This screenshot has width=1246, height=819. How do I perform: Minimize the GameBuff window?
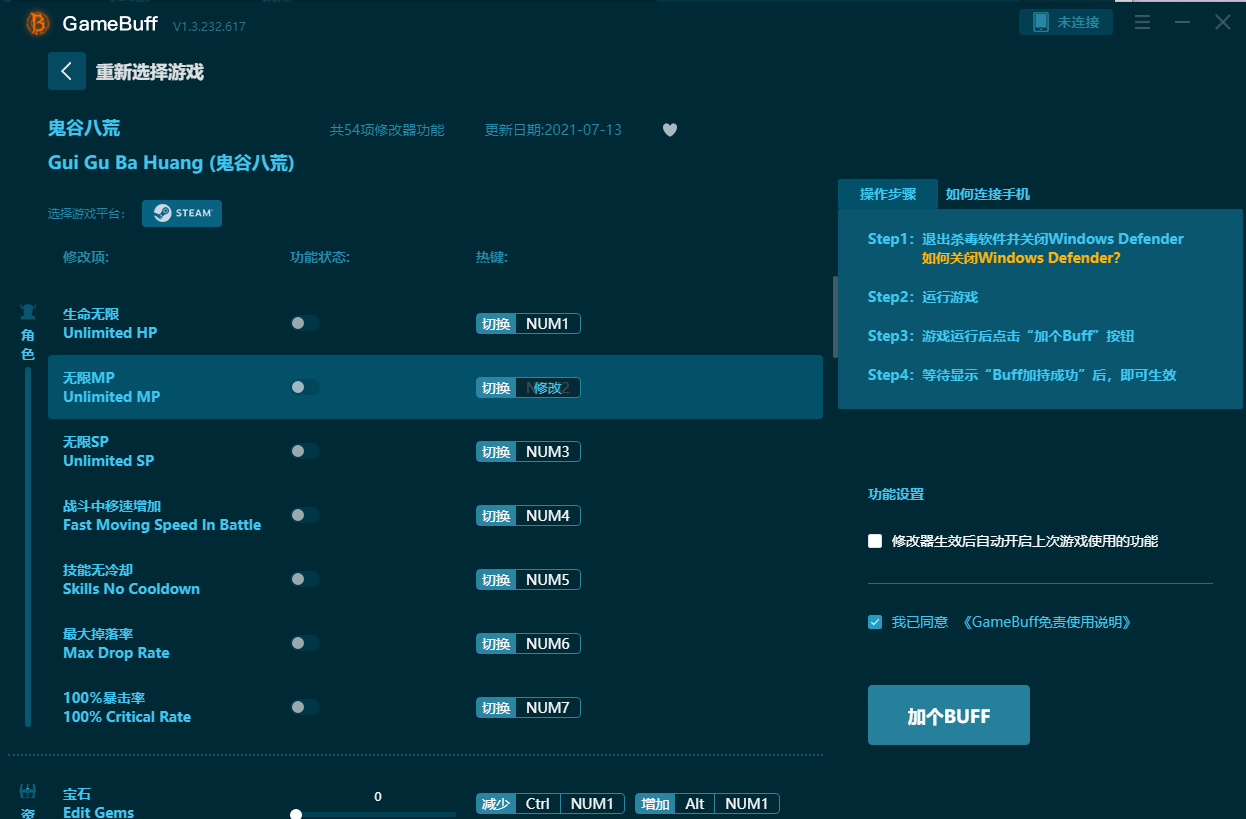tap(1183, 22)
